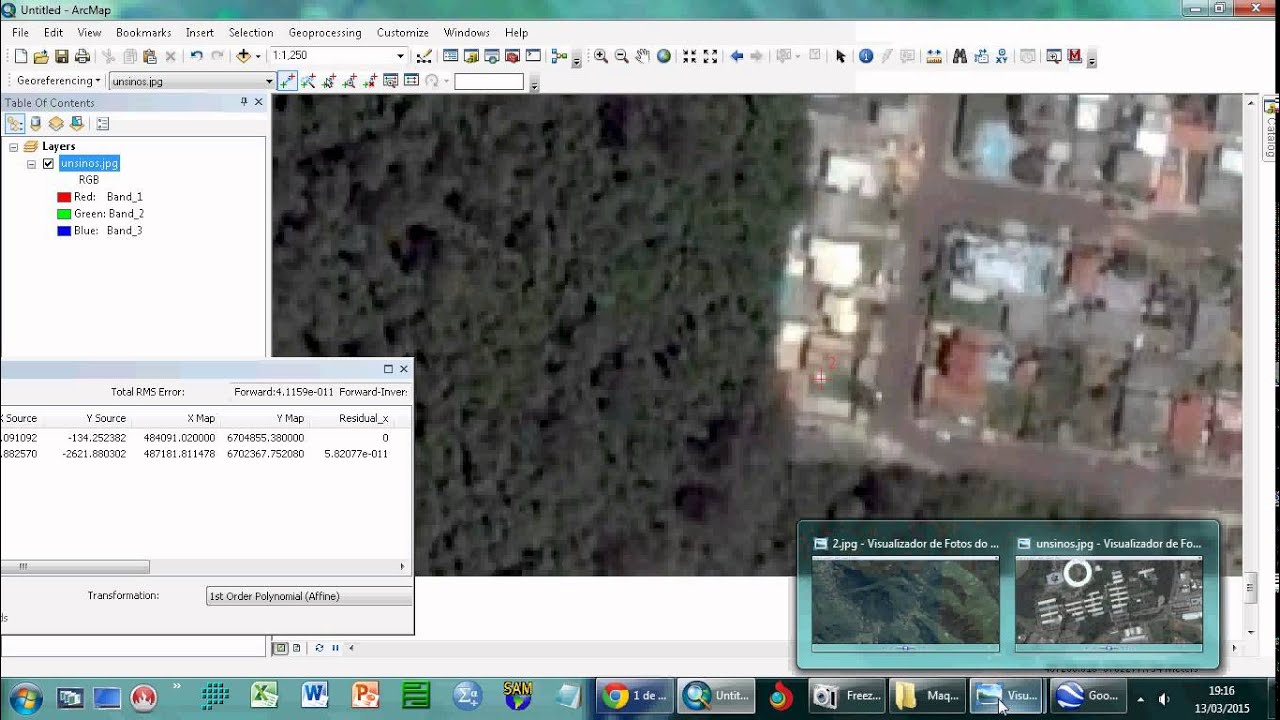
Task: Undo the last action
Action: (x=196, y=57)
